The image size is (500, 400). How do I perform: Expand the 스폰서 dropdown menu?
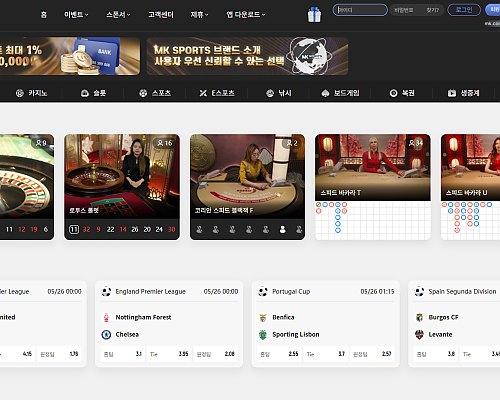coord(118,15)
